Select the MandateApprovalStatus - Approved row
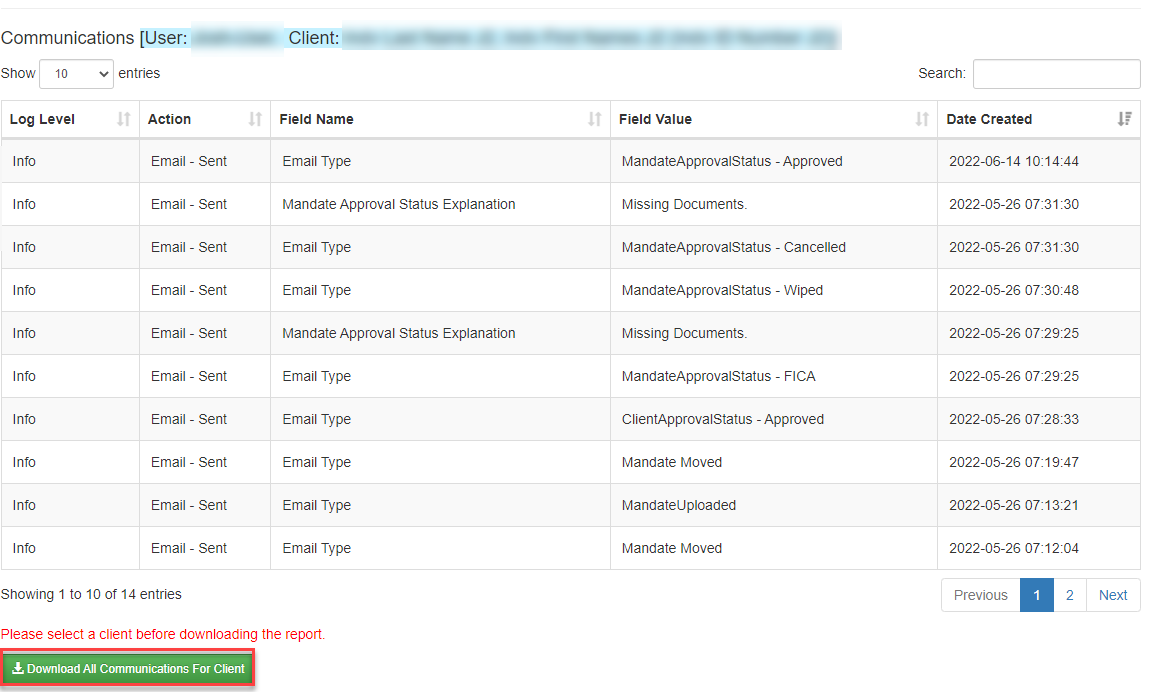Viewport: 1176px width, 692px height. [x=732, y=161]
